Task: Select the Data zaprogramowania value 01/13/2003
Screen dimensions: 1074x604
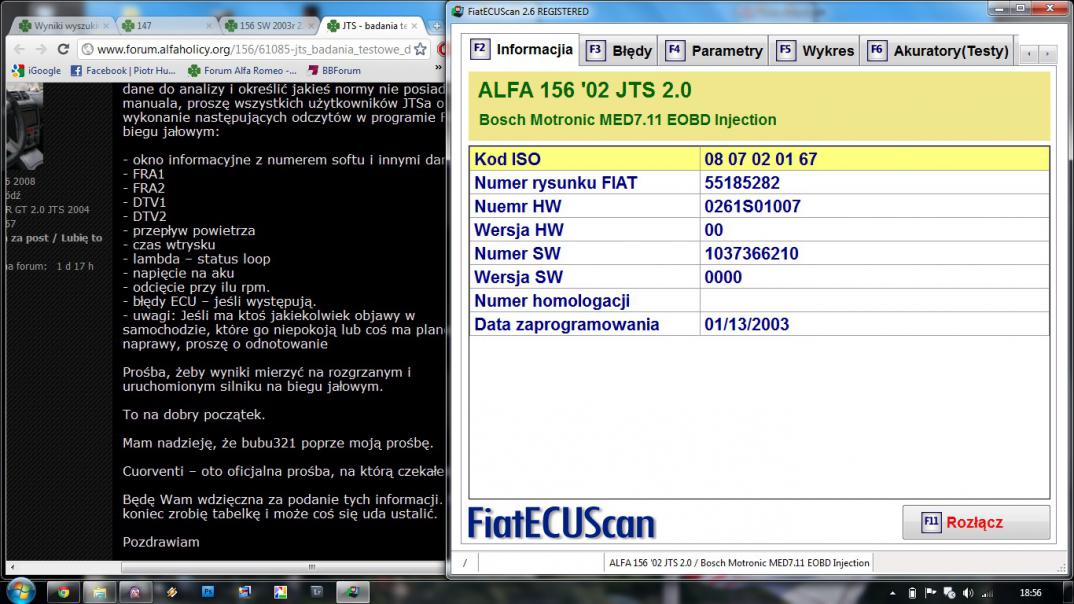Action: (747, 325)
